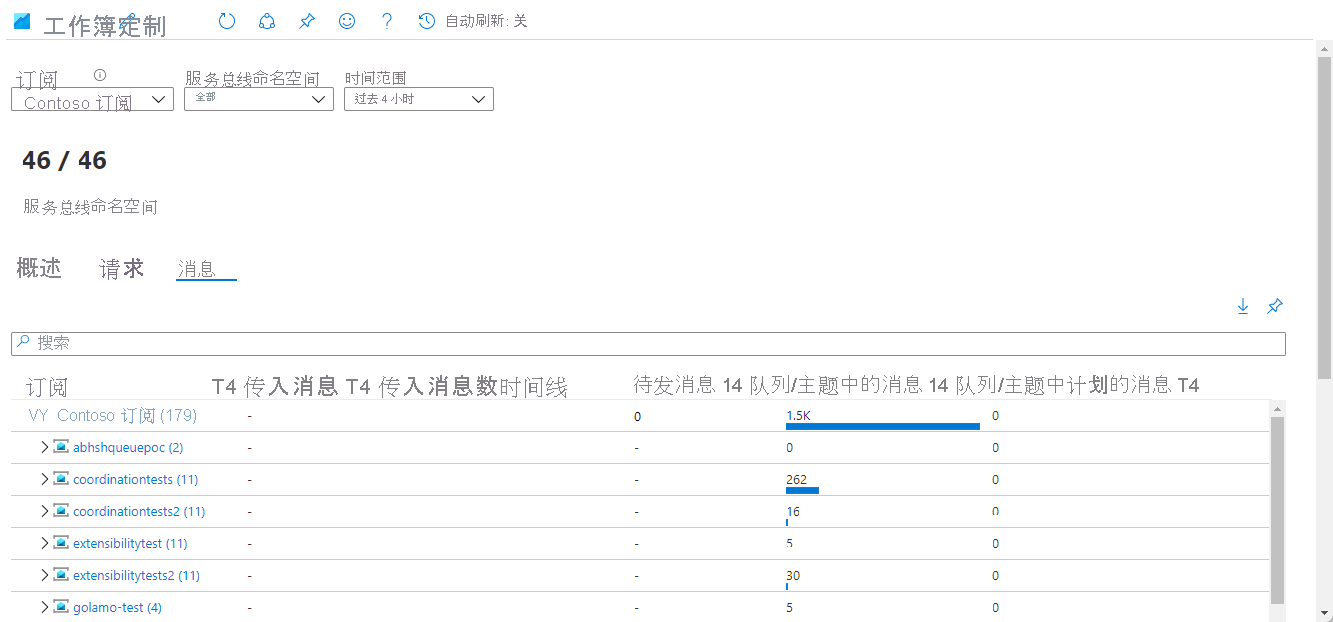
Task: Open the Contoso 订阅 subscription dropdown
Action: click(x=92, y=99)
